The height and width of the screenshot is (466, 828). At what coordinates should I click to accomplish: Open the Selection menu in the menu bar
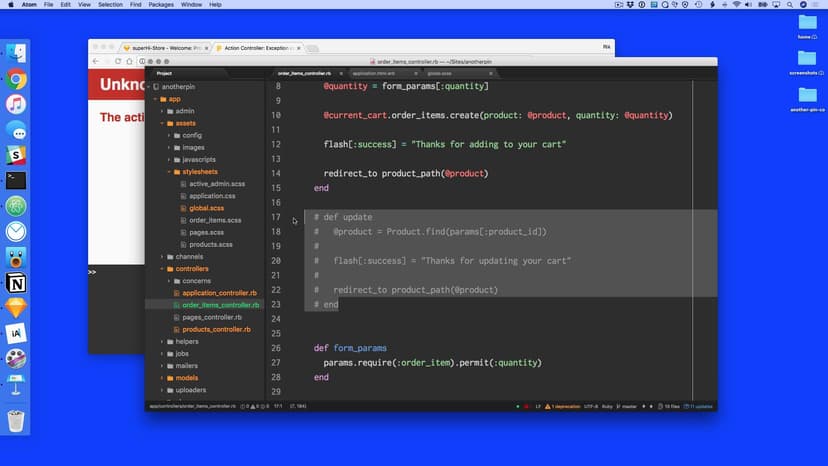[110, 5]
